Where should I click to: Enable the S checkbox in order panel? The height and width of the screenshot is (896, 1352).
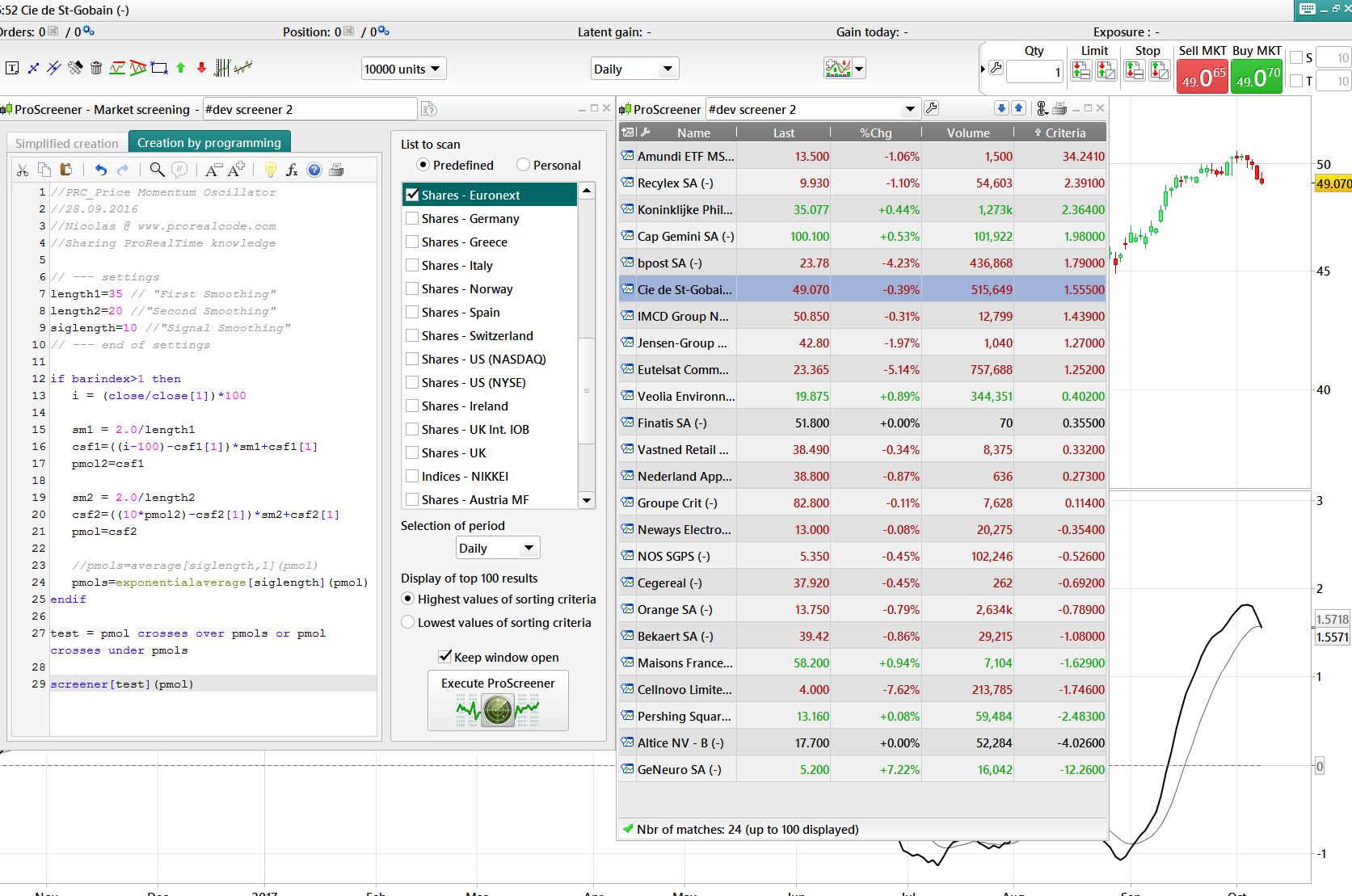point(1296,57)
